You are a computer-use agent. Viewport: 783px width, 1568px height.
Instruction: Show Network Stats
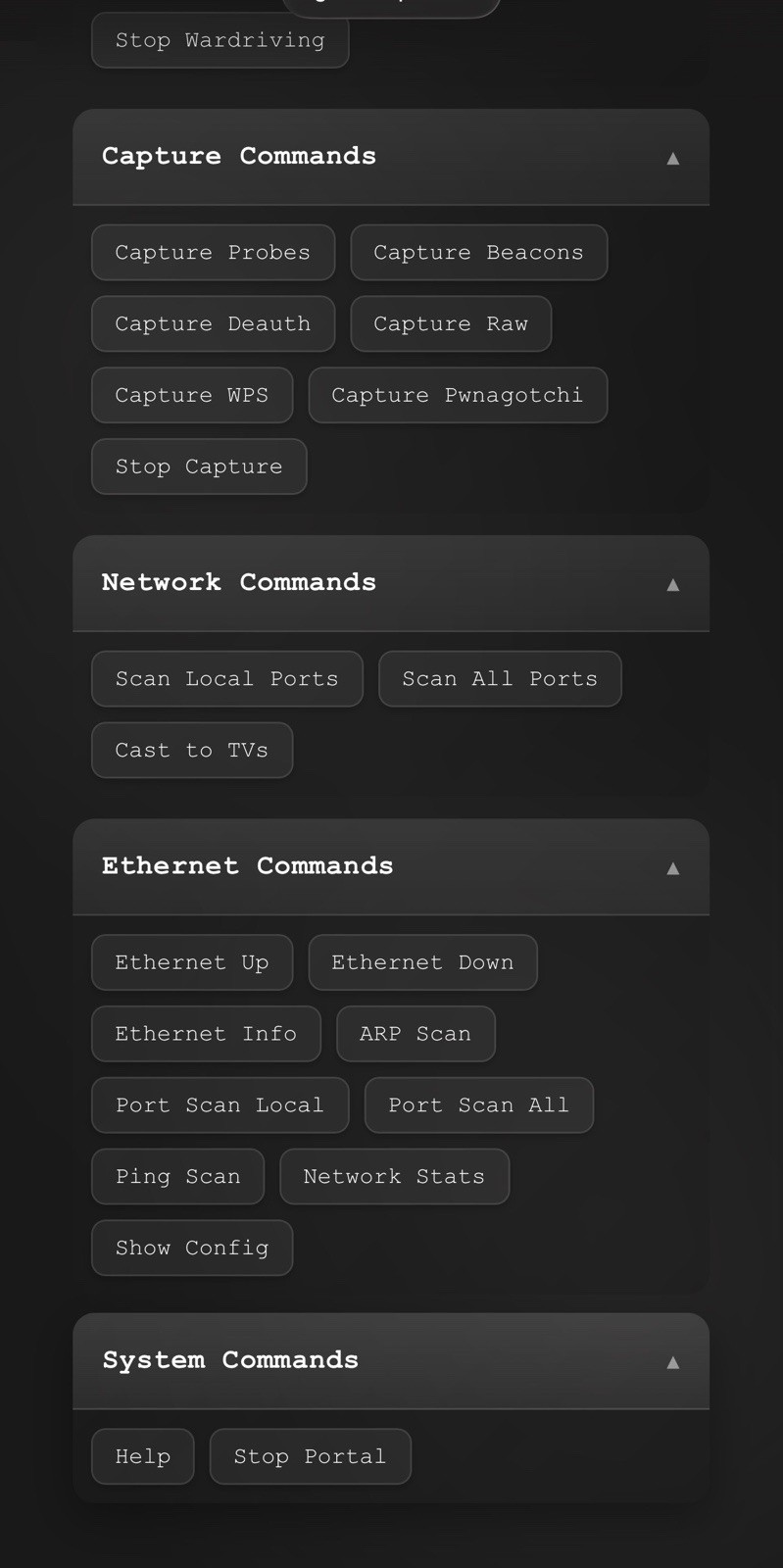click(394, 1176)
